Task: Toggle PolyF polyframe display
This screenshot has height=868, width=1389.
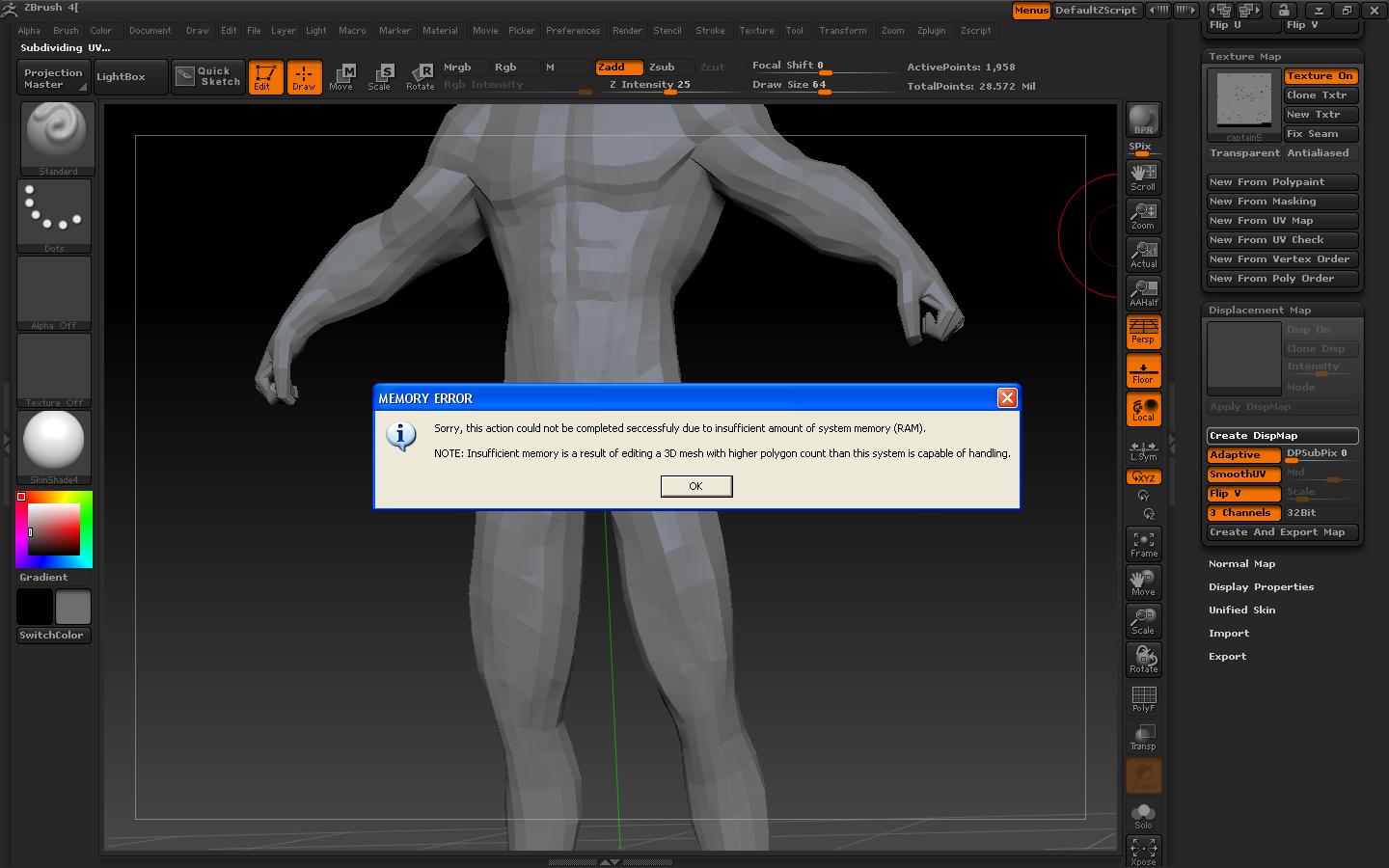Action: [x=1143, y=697]
